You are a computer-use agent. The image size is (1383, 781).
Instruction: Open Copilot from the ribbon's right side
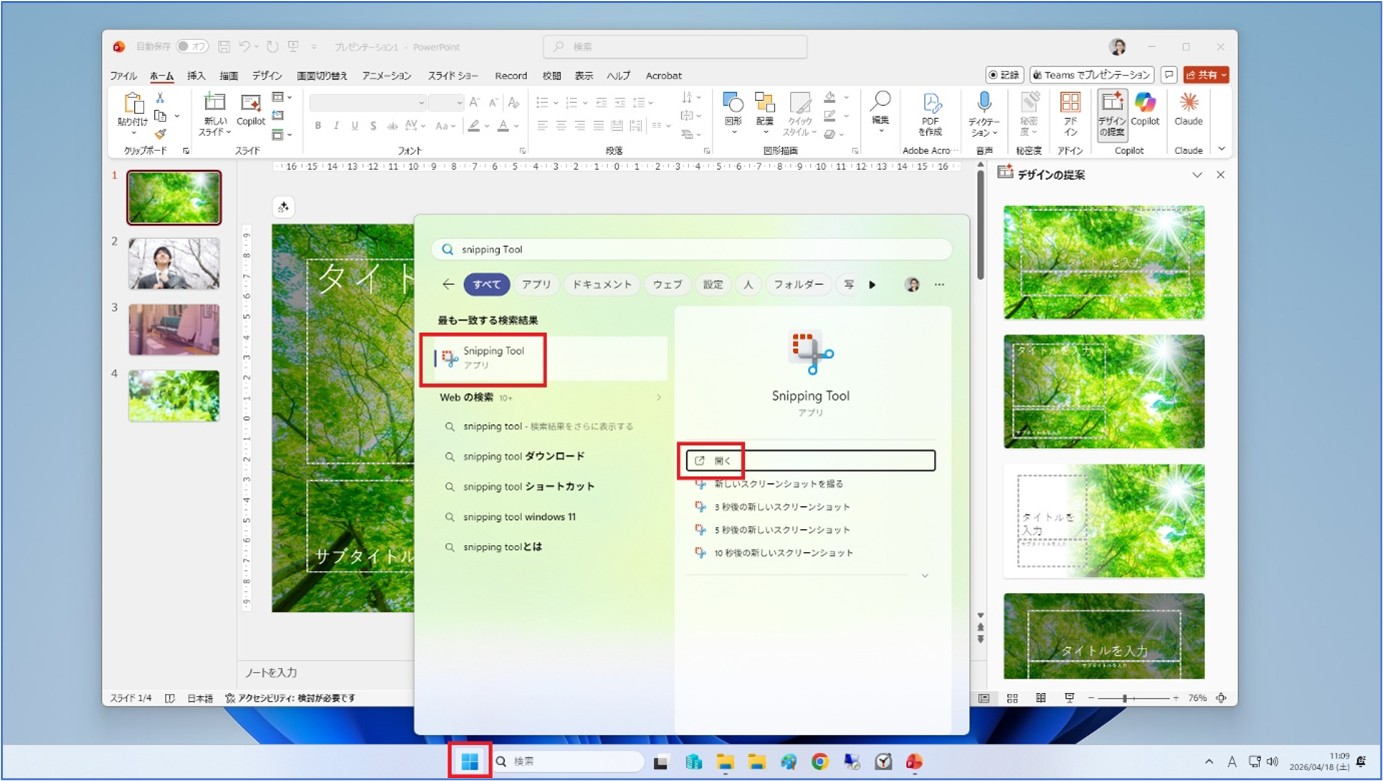pyautogui.click(x=1145, y=109)
